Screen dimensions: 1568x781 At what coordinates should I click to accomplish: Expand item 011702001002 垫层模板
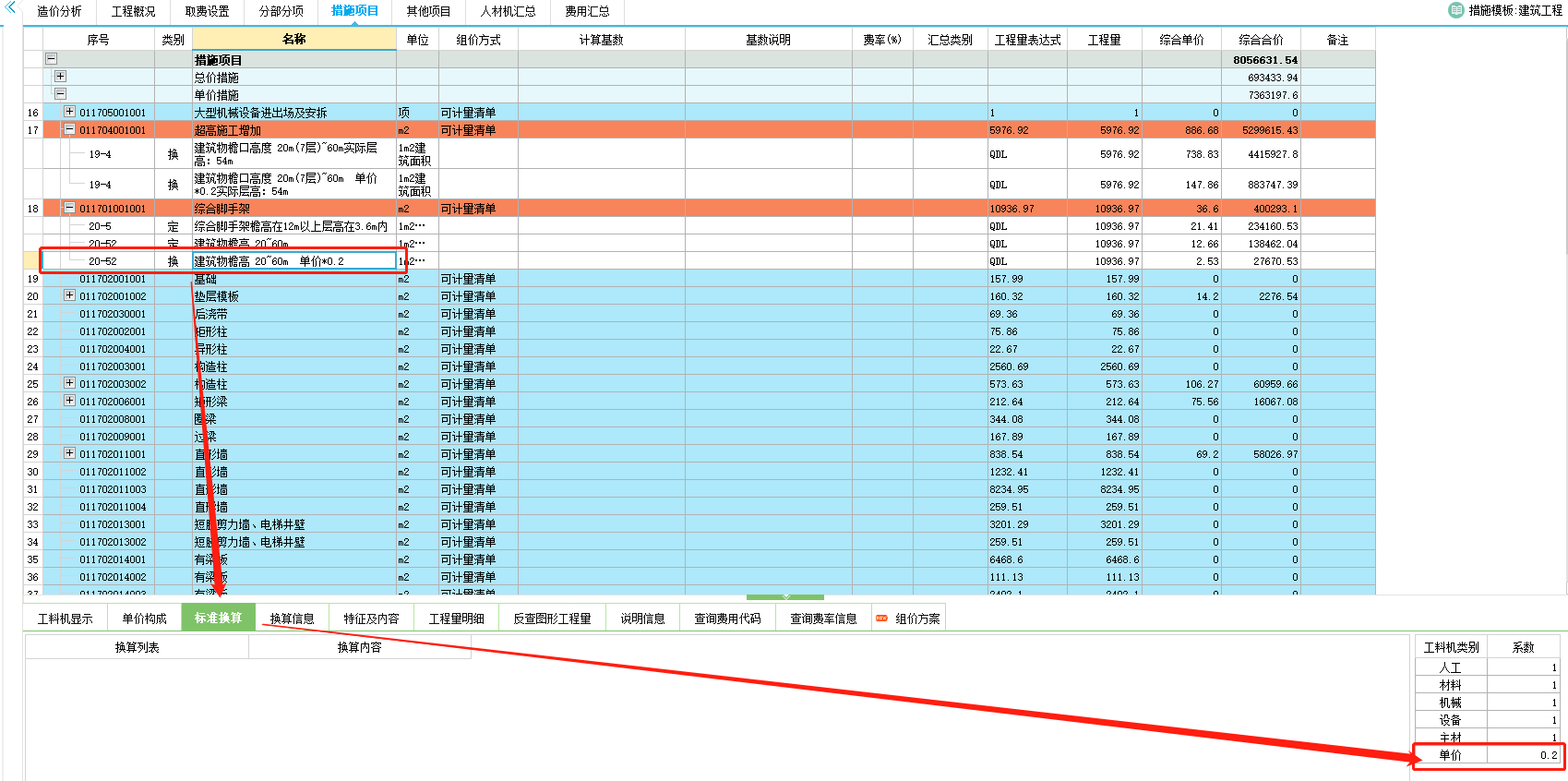point(69,295)
